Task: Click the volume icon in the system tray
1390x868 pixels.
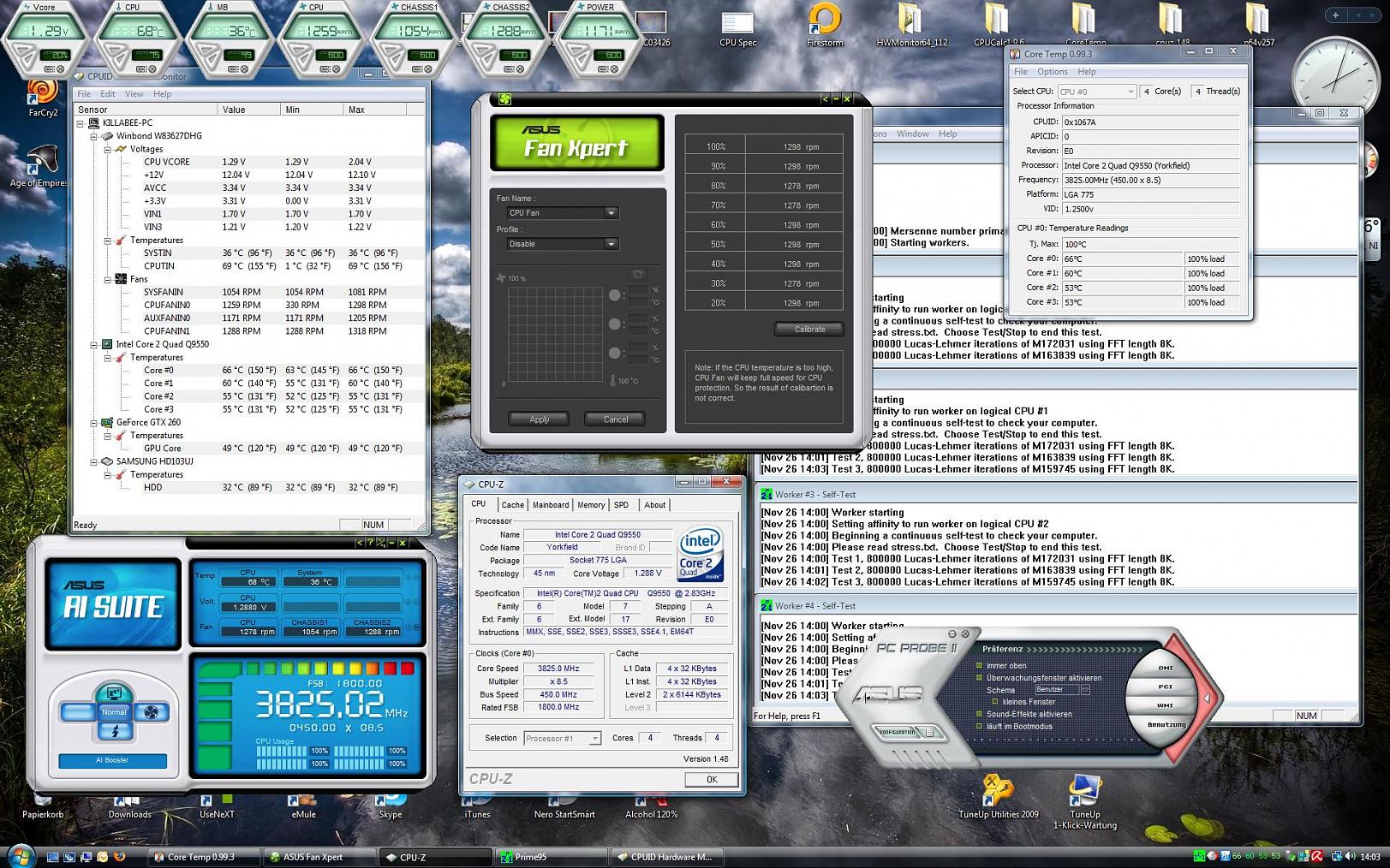Action: click(1350, 856)
